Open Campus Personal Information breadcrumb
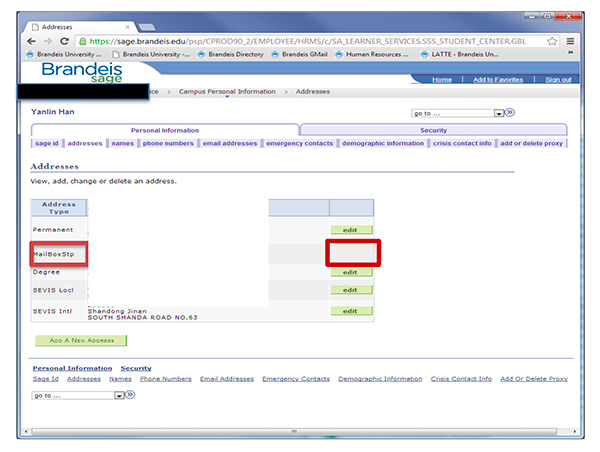Screen dimensions: 600x452 pyautogui.click(x=227, y=91)
